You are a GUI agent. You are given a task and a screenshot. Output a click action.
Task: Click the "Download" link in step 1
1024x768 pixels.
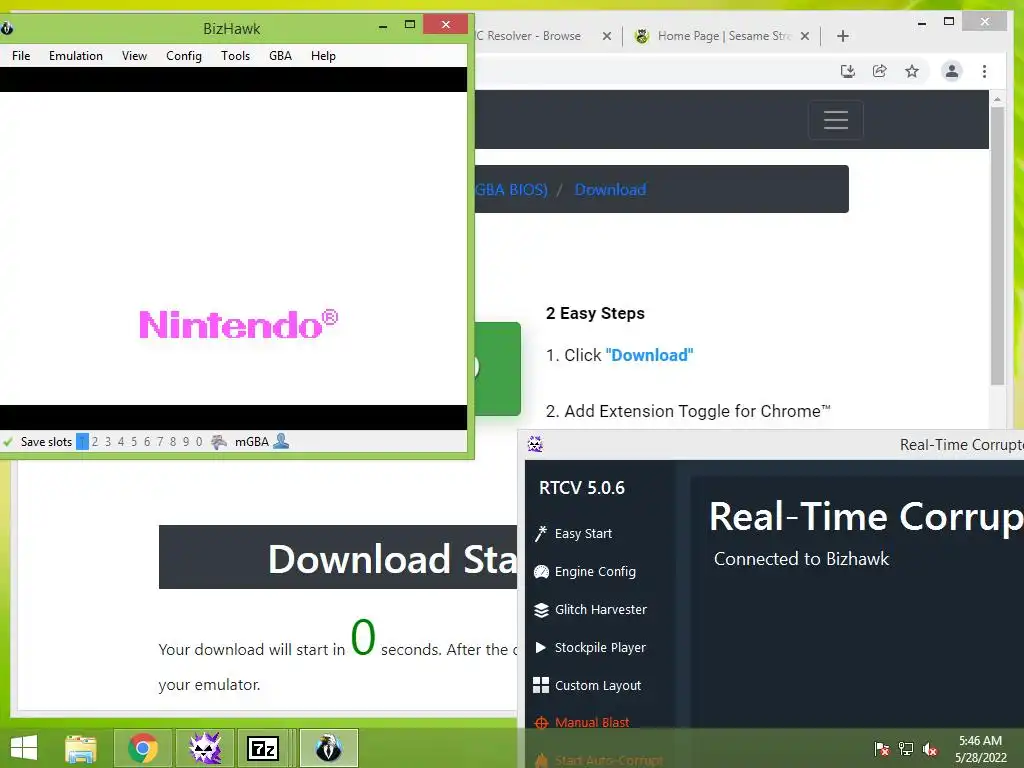(x=649, y=355)
